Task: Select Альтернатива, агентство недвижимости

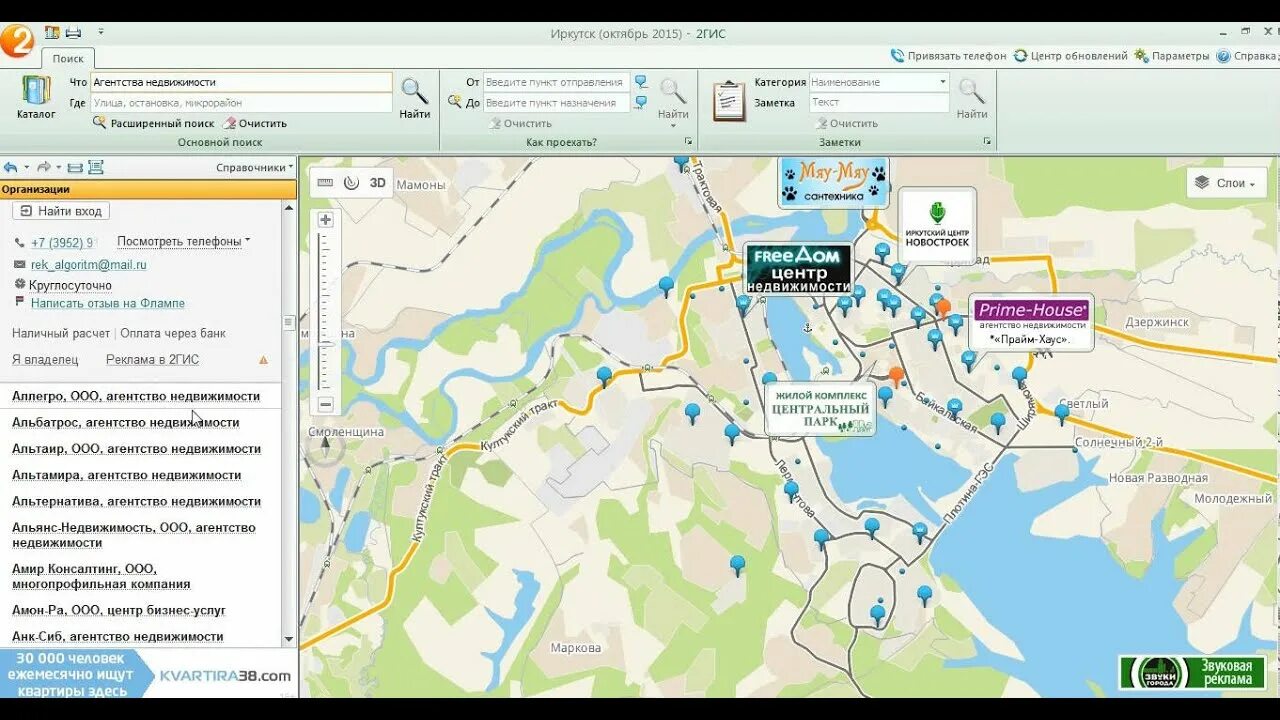Action: coord(136,501)
